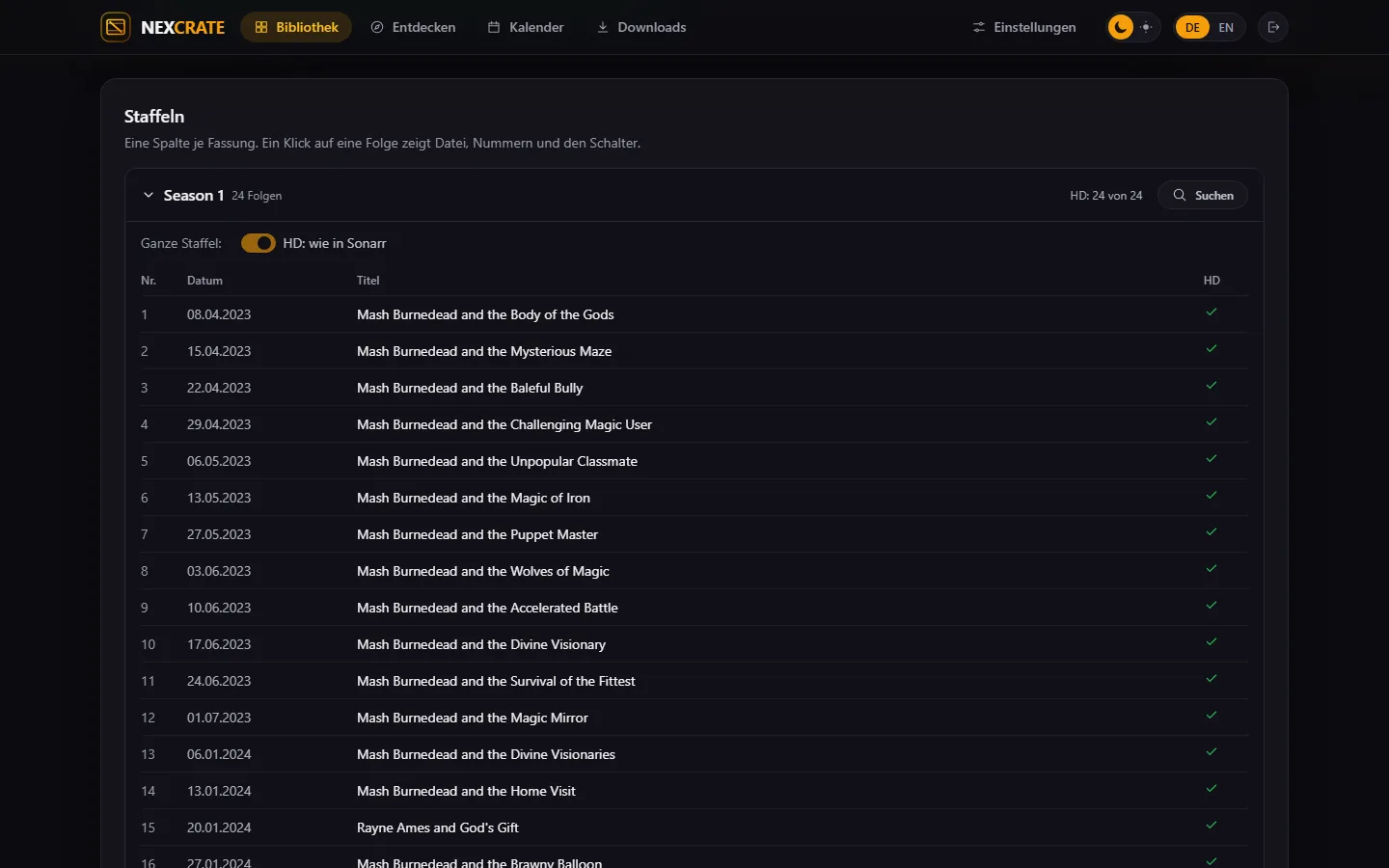Click the logout icon
Image resolution: width=1389 pixels, height=868 pixels.
[x=1273, y=27]
